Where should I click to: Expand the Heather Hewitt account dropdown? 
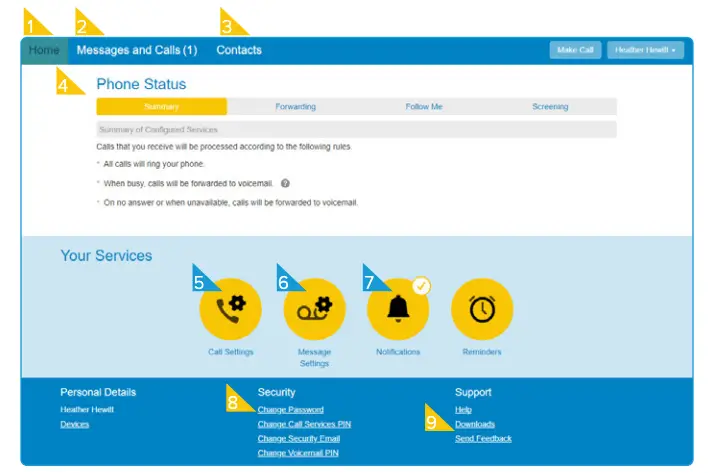coord(645,50)
